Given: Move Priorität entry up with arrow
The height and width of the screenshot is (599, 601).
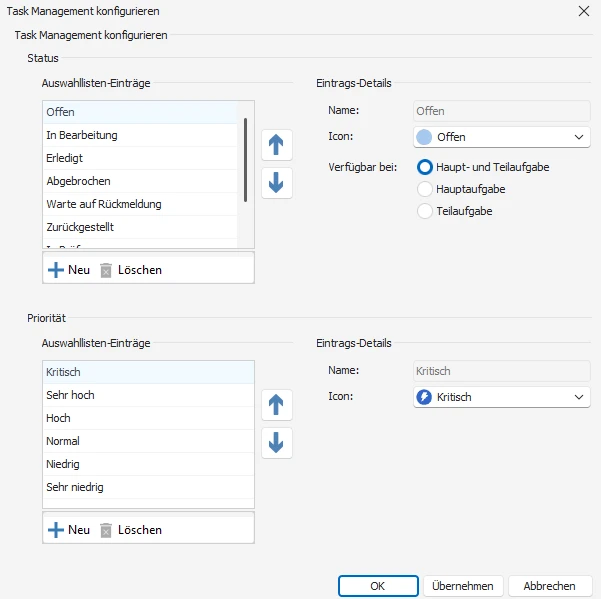Looking at the screenshot, I should (x=277, y=405).
